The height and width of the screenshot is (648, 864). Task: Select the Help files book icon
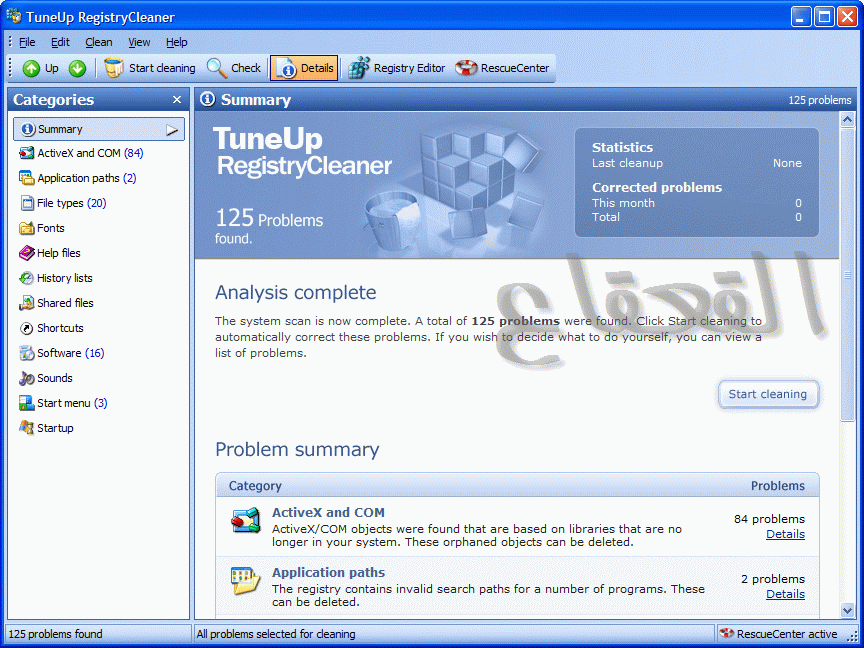pos(26,253)
